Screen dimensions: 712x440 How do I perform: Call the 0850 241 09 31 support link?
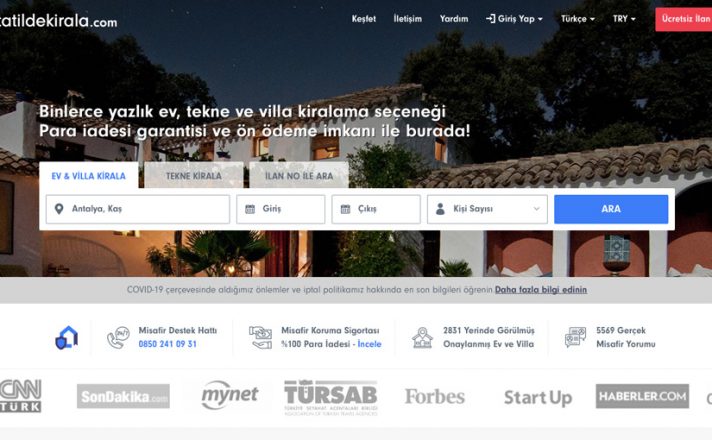coord(168,344)
